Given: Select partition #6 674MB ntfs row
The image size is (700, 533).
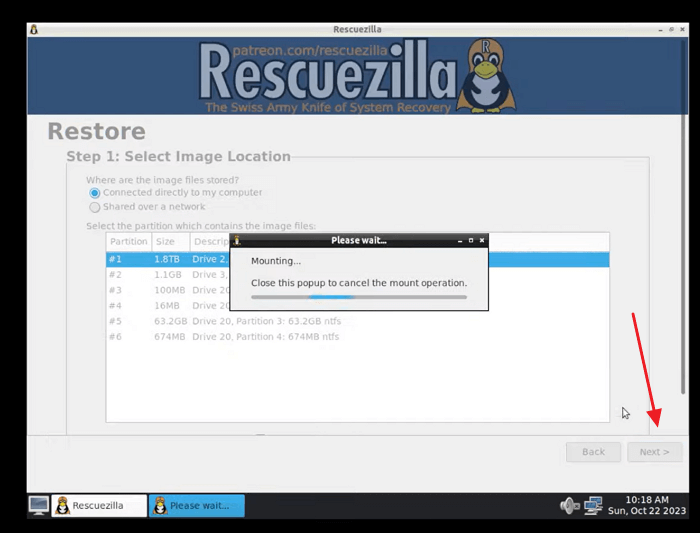Looking at the screenshot, I should click(358, 337).
